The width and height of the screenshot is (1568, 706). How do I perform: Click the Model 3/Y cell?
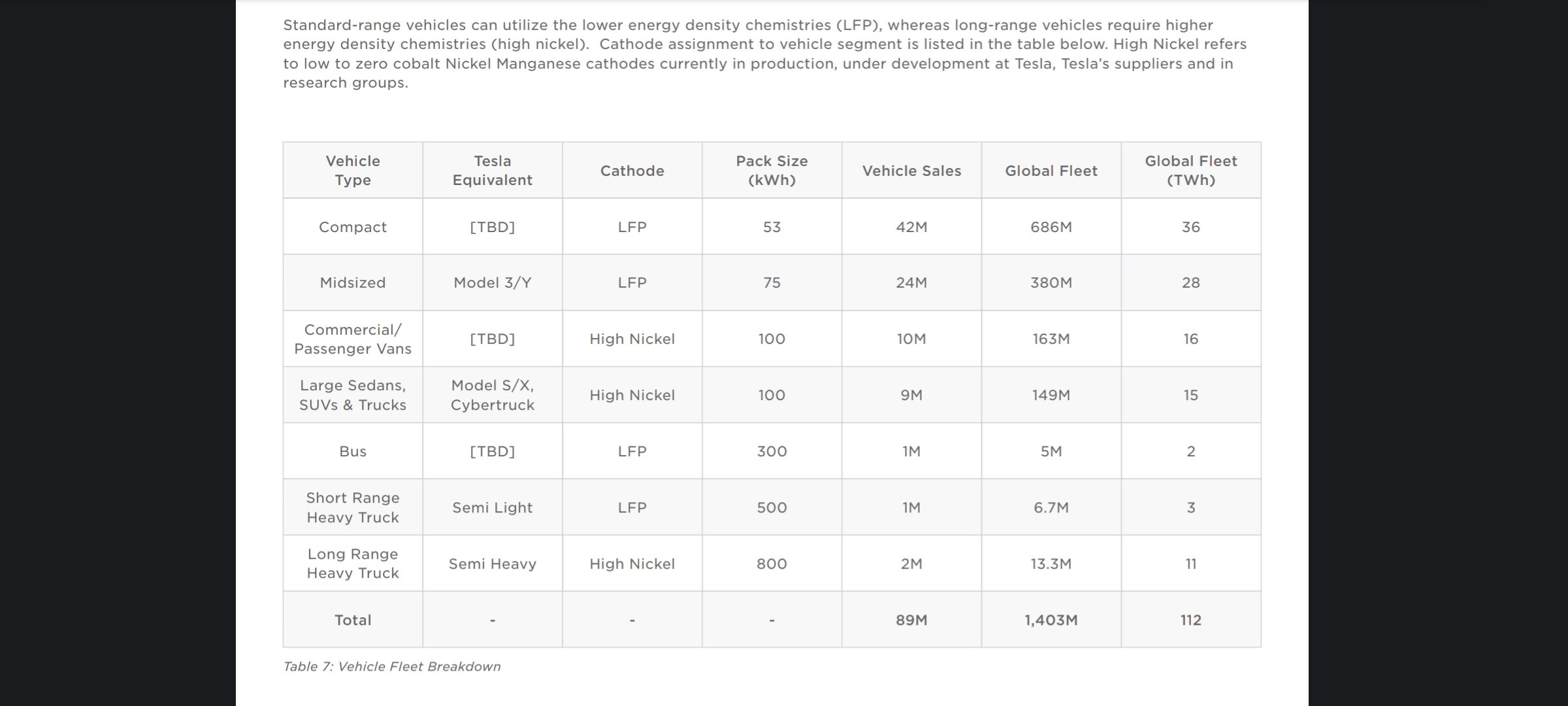492,283
